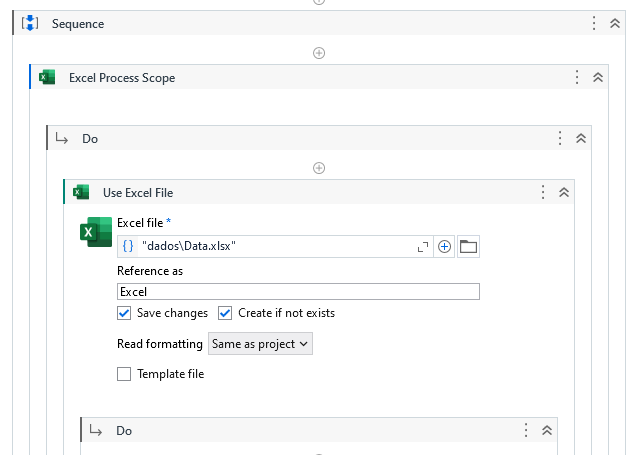Click the large Excel logo icon
This screenshot has width=630, height=455.
(96, 232)
